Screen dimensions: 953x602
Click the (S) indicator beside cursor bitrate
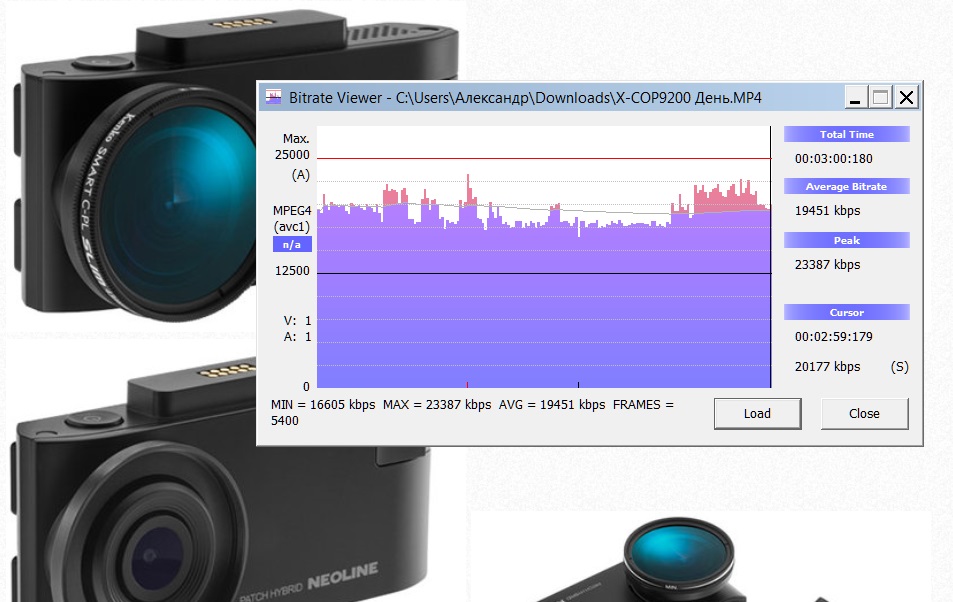pos(899,367)
